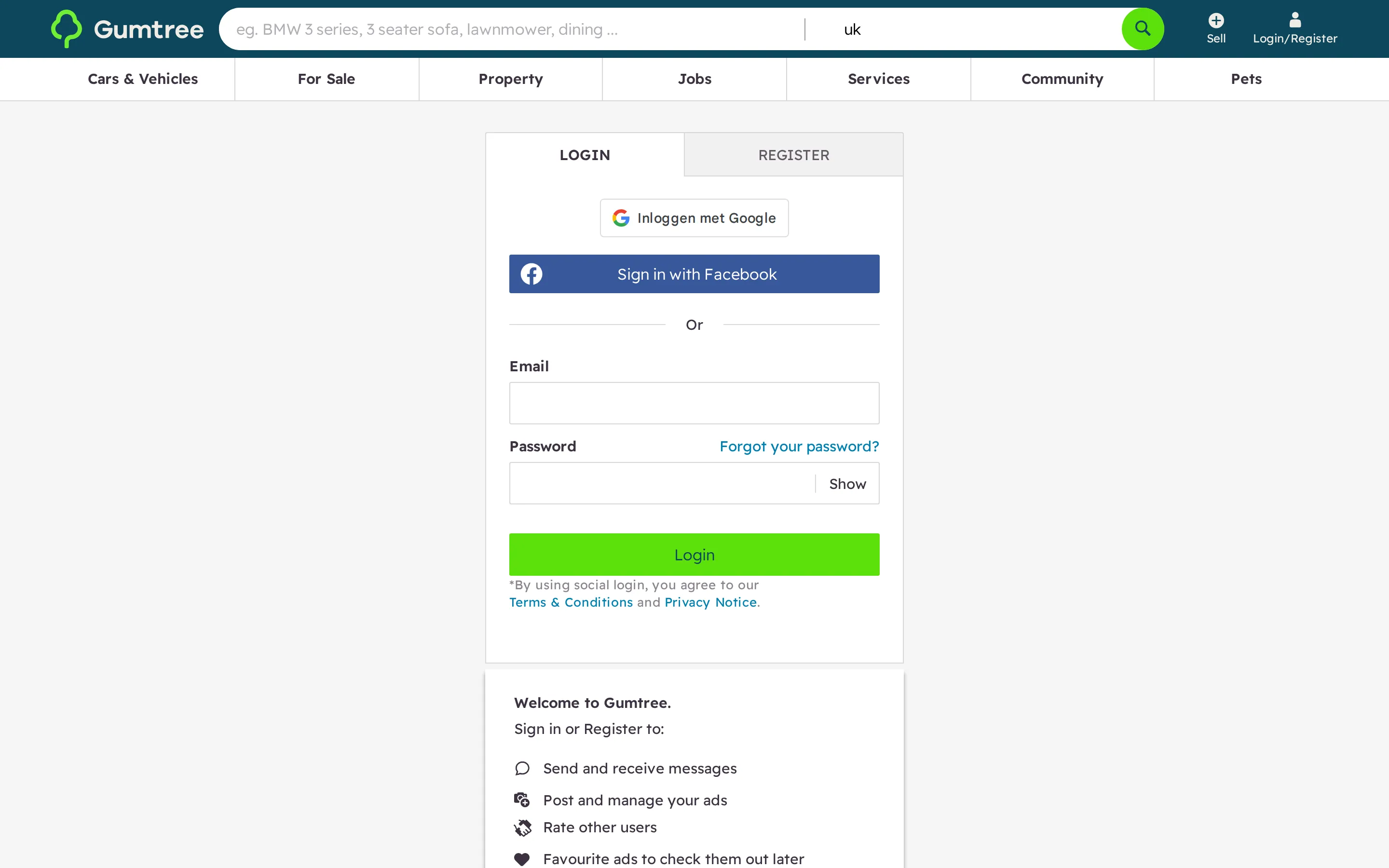Open the Jobs category

coord(694,79)
